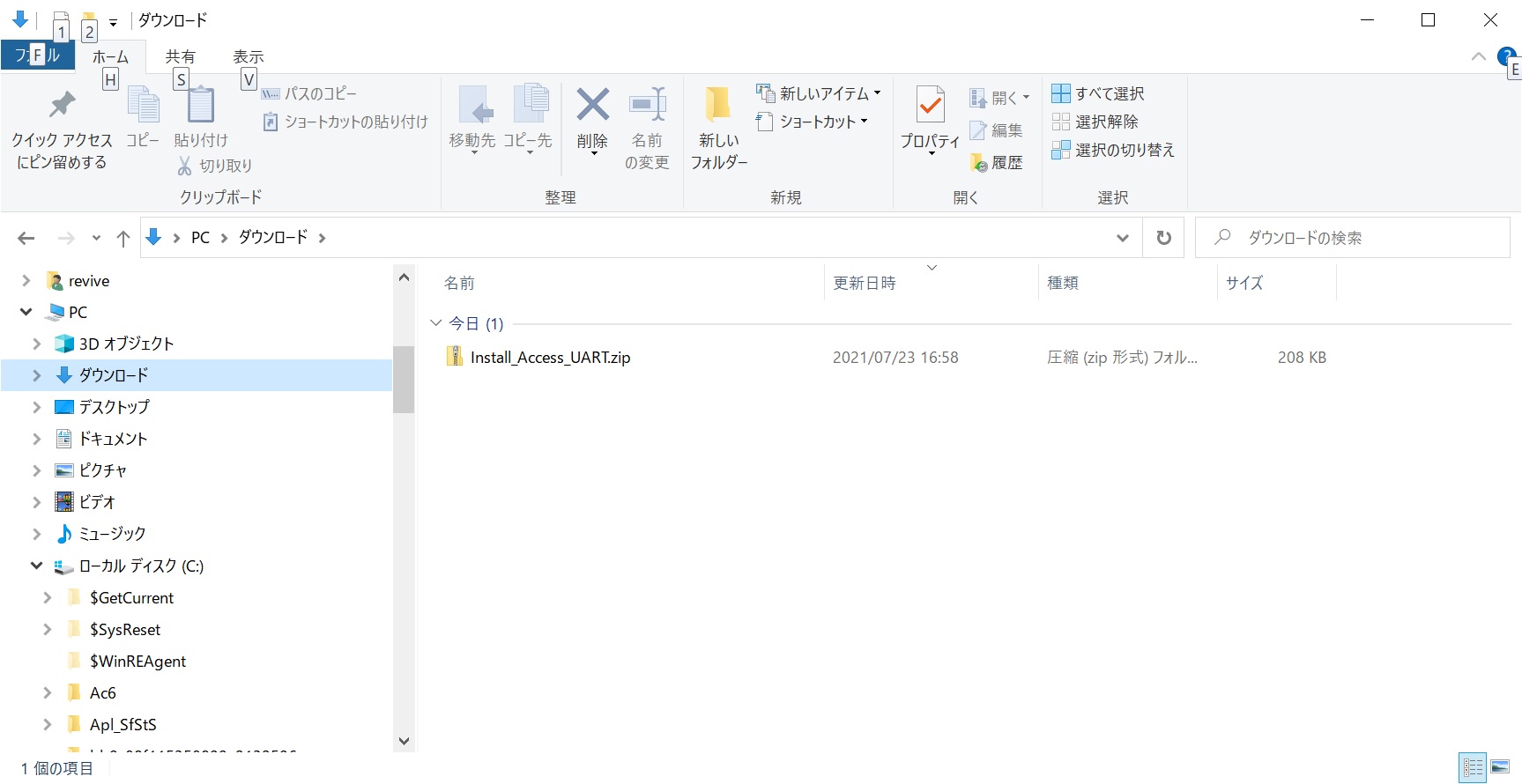This screenshot has height=784, width=1522.
Task: Select Cut (切り取り) scissors icon
Action: point(184,166)
